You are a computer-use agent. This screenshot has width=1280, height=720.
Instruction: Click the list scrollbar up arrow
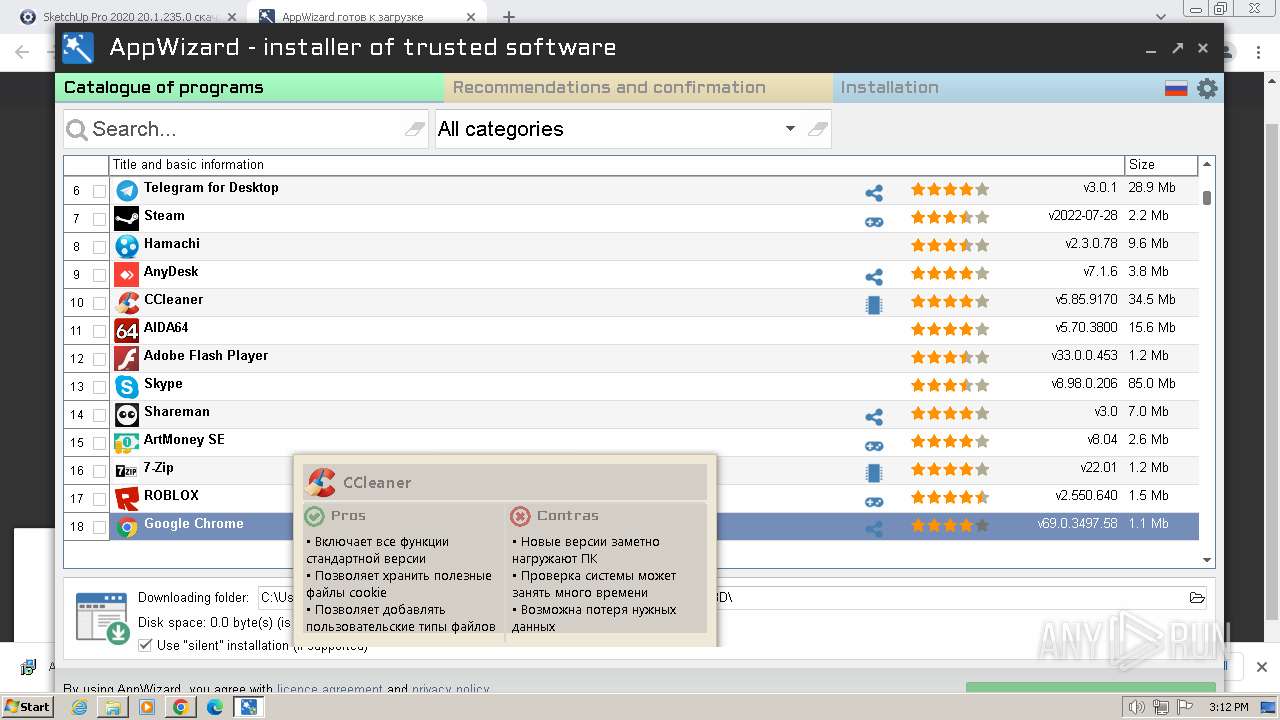[1207, 164]
